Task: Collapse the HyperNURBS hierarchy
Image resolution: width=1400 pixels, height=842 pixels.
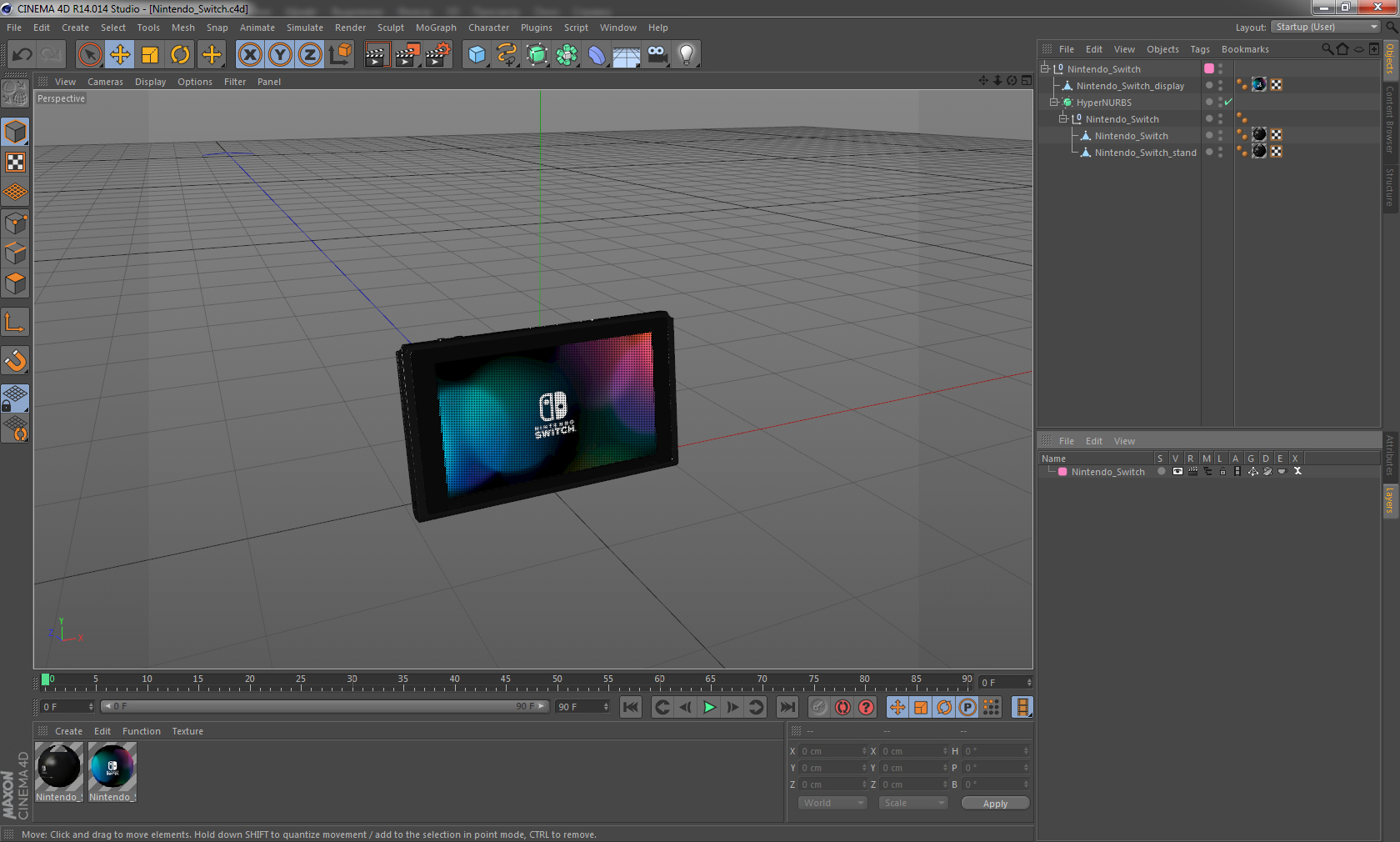Action: pyautogui.click(x=1054, y=102)
